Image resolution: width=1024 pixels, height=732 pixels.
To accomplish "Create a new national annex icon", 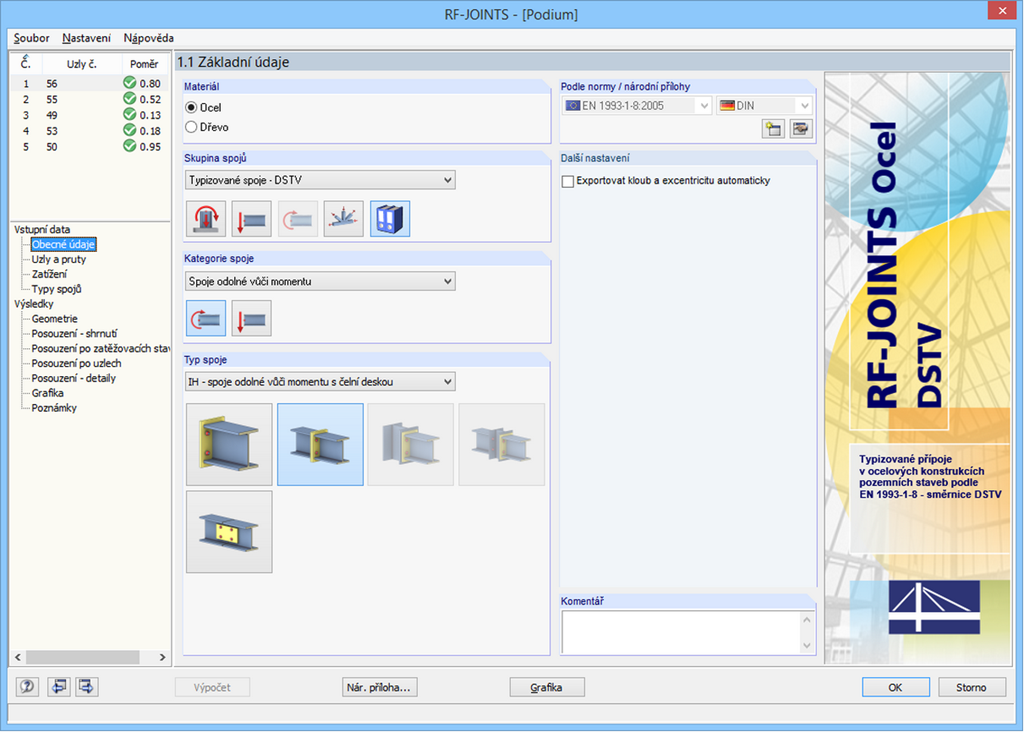I will tap(773, 129).
